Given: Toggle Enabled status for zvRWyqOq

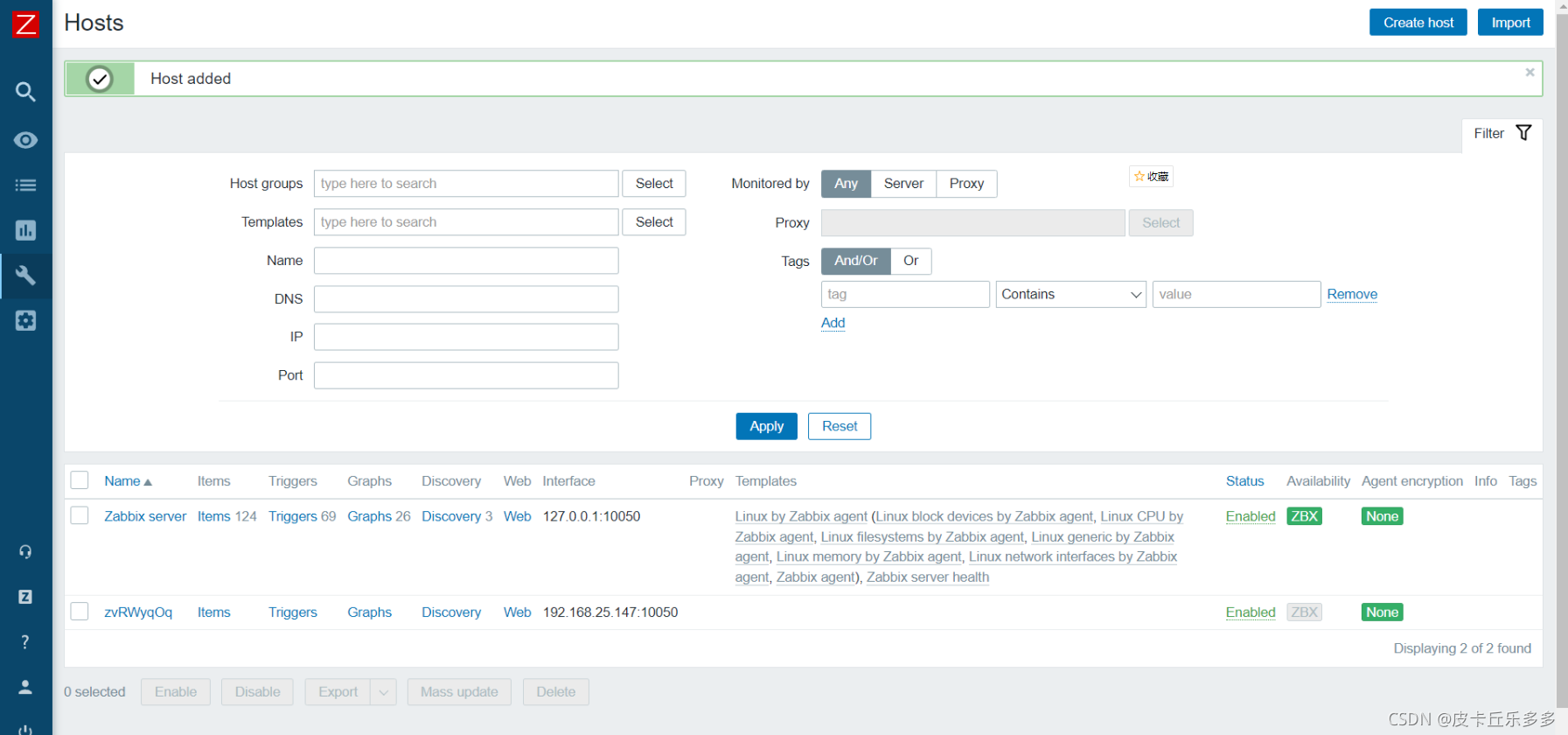Looking at the screenshot, I should [1251, 612].
